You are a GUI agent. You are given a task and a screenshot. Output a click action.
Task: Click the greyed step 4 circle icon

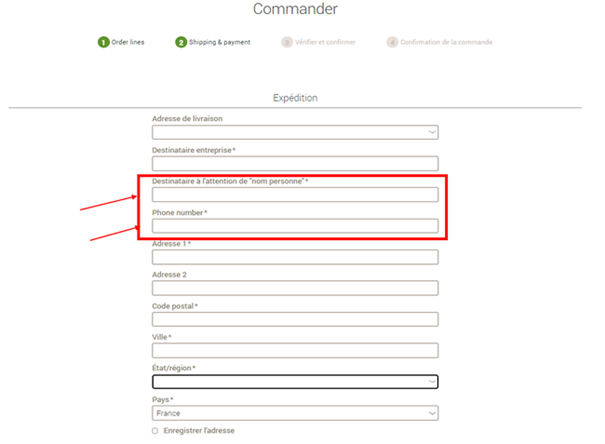tap(392, 42)
